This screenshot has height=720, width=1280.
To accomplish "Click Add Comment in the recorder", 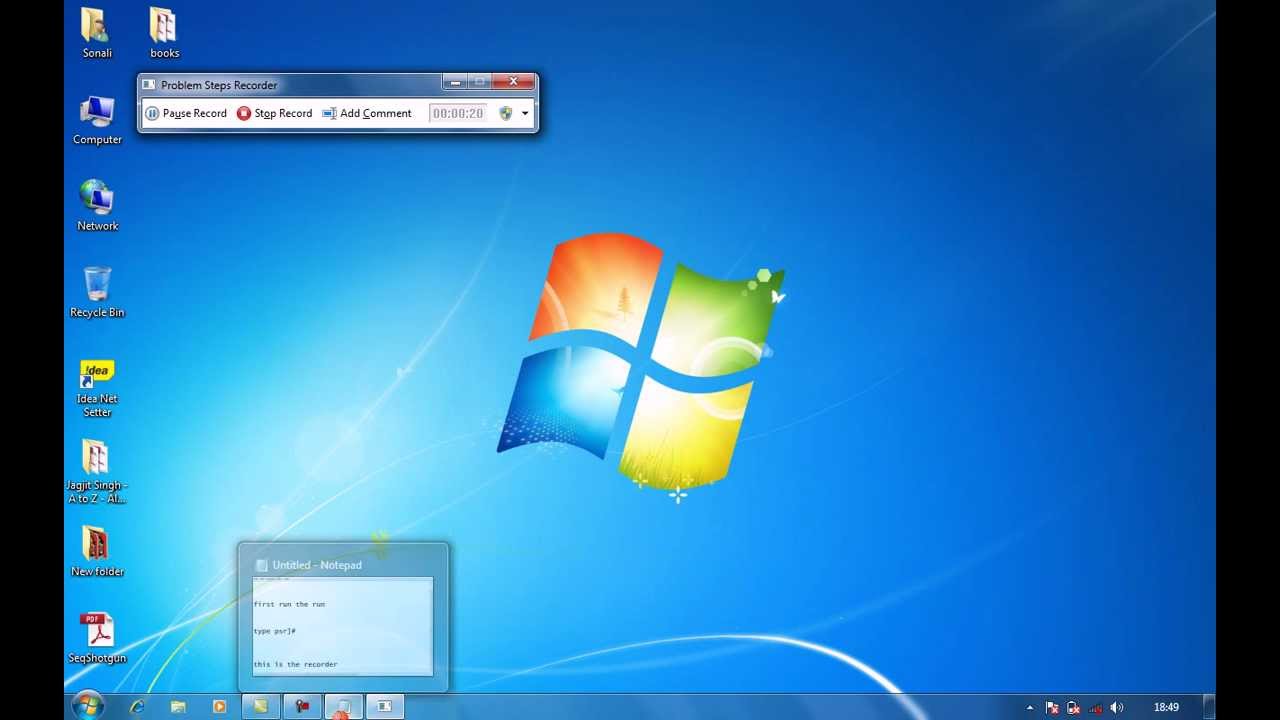I will coord(367,113).
